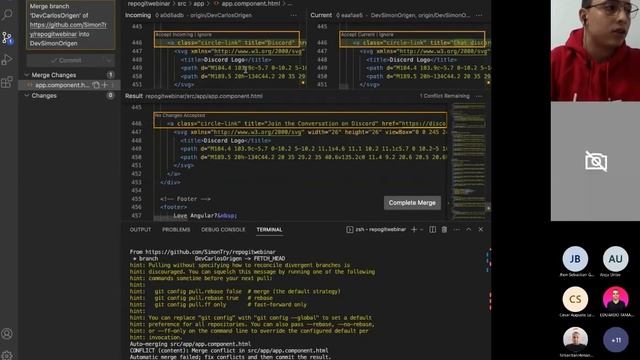Close the terminal panel
The image size is (640, 360).
point(481,229)
